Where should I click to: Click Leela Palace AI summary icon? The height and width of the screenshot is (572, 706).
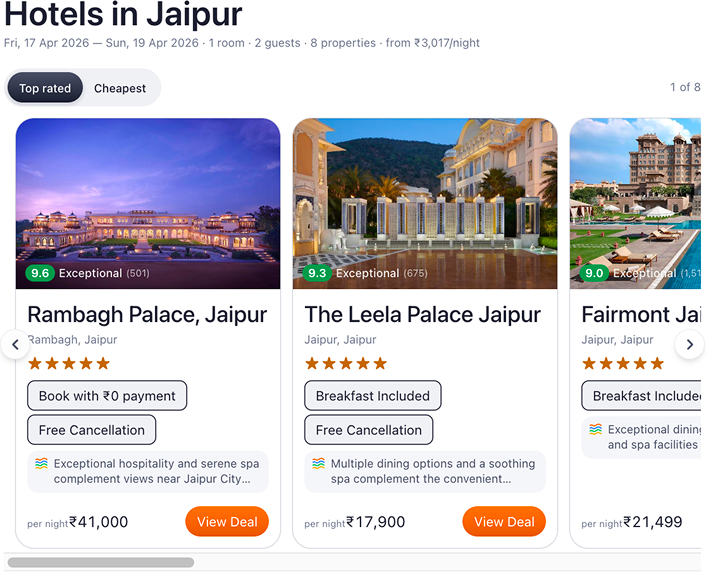pyautogui.click(x=318, y=464)
